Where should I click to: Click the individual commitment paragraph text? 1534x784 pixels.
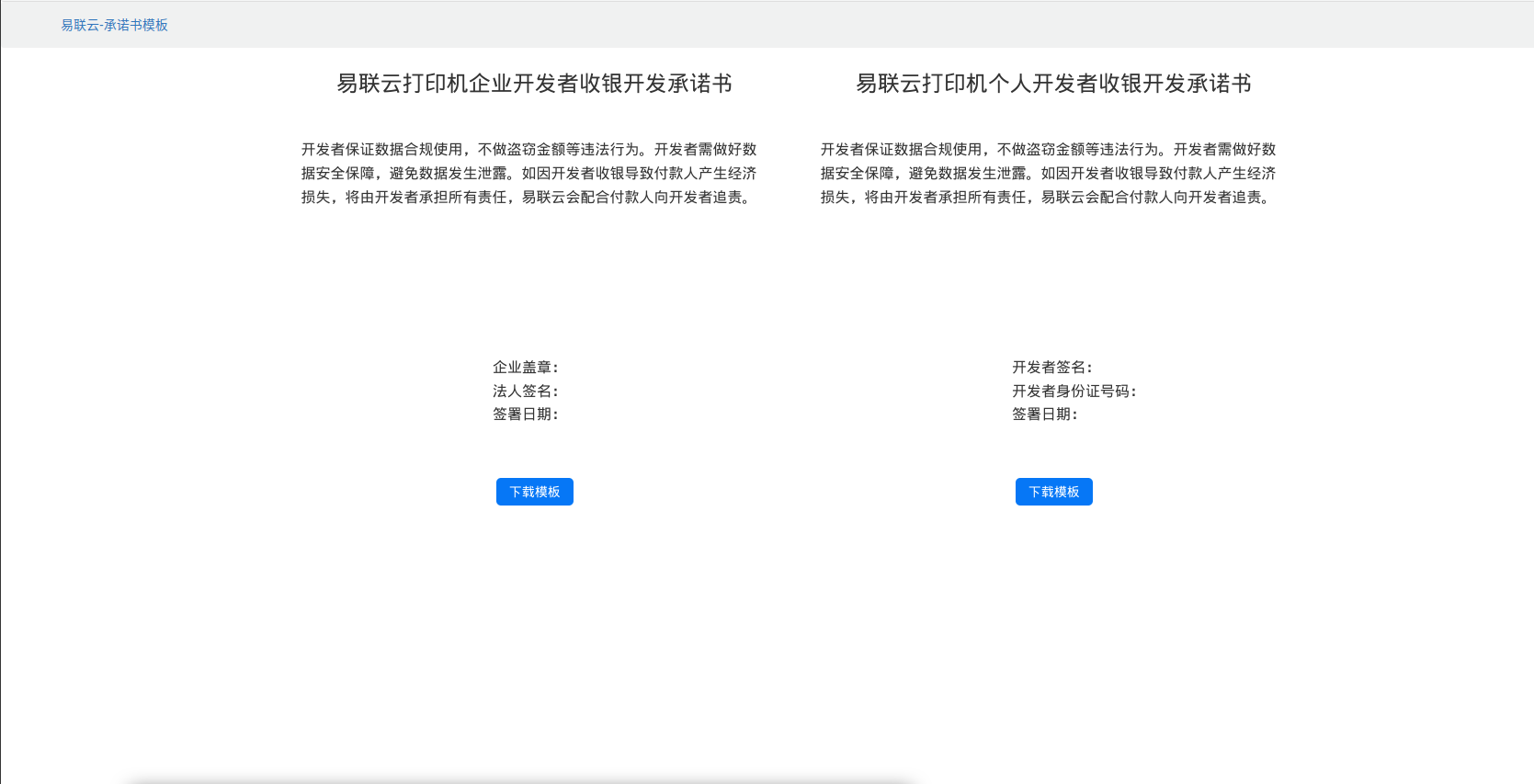point(1049,173)
